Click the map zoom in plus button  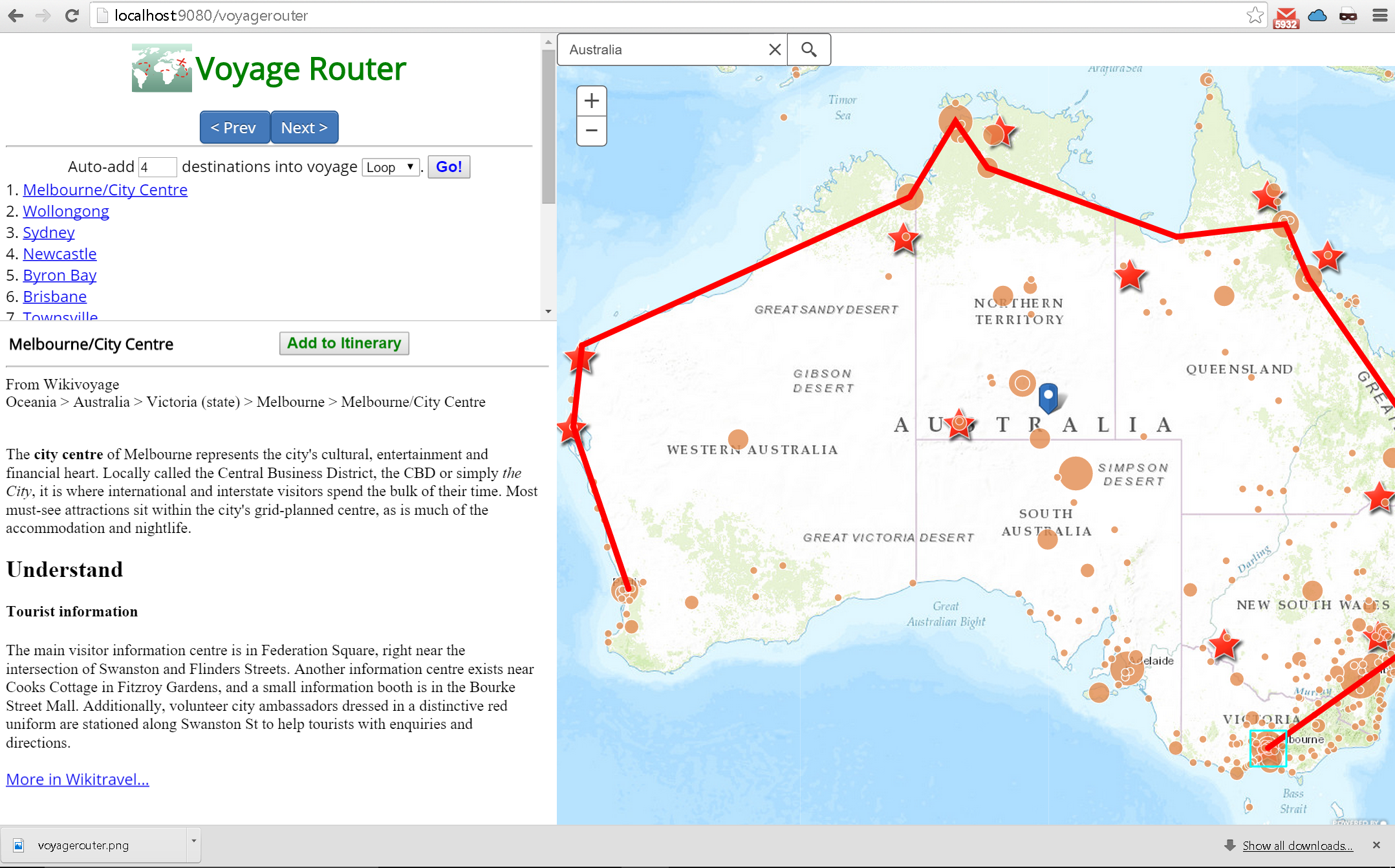tap(591, 101)
